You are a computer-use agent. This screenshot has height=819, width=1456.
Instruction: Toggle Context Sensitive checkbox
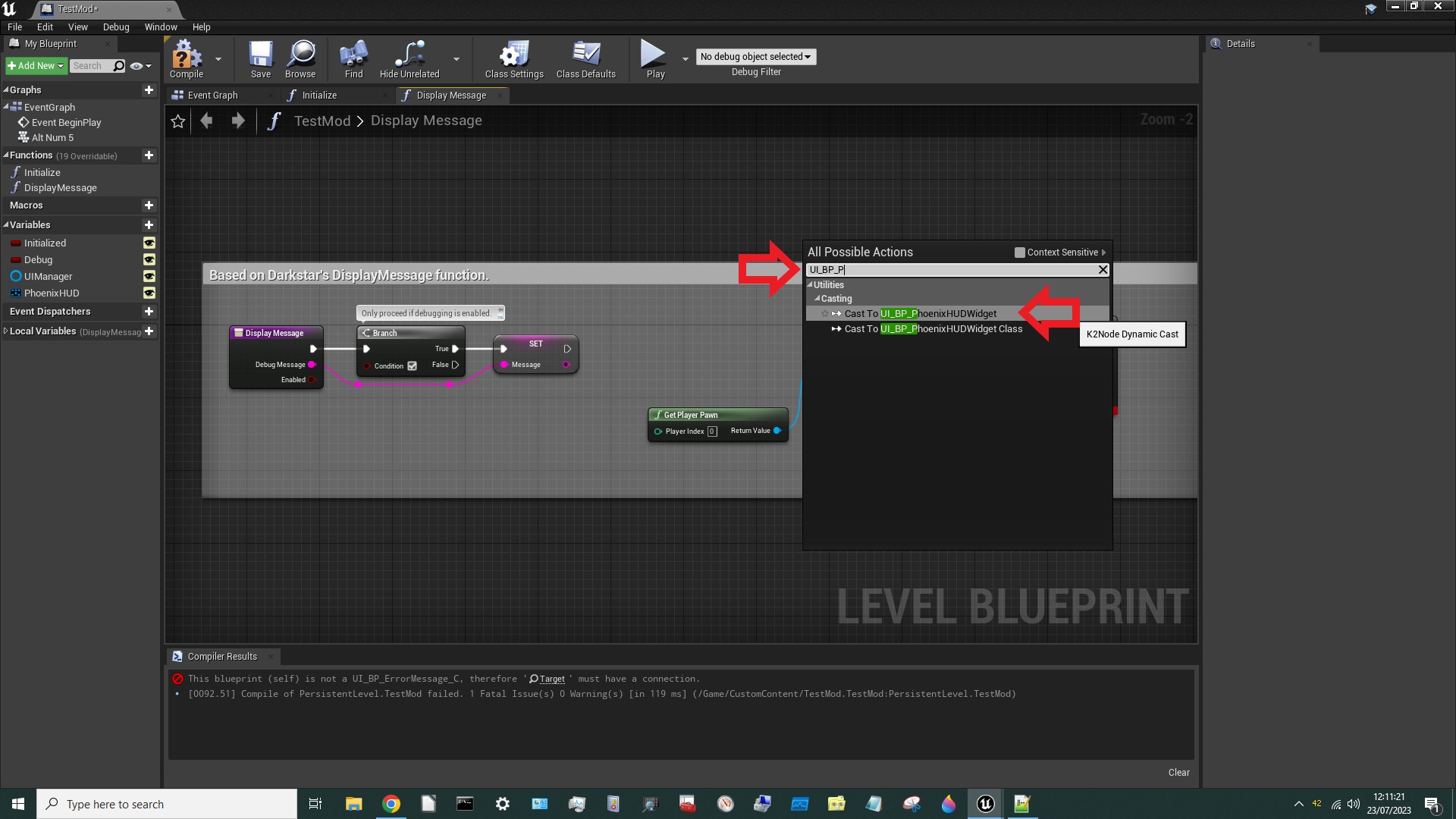pyautogui.click(x=1019, y=253)
